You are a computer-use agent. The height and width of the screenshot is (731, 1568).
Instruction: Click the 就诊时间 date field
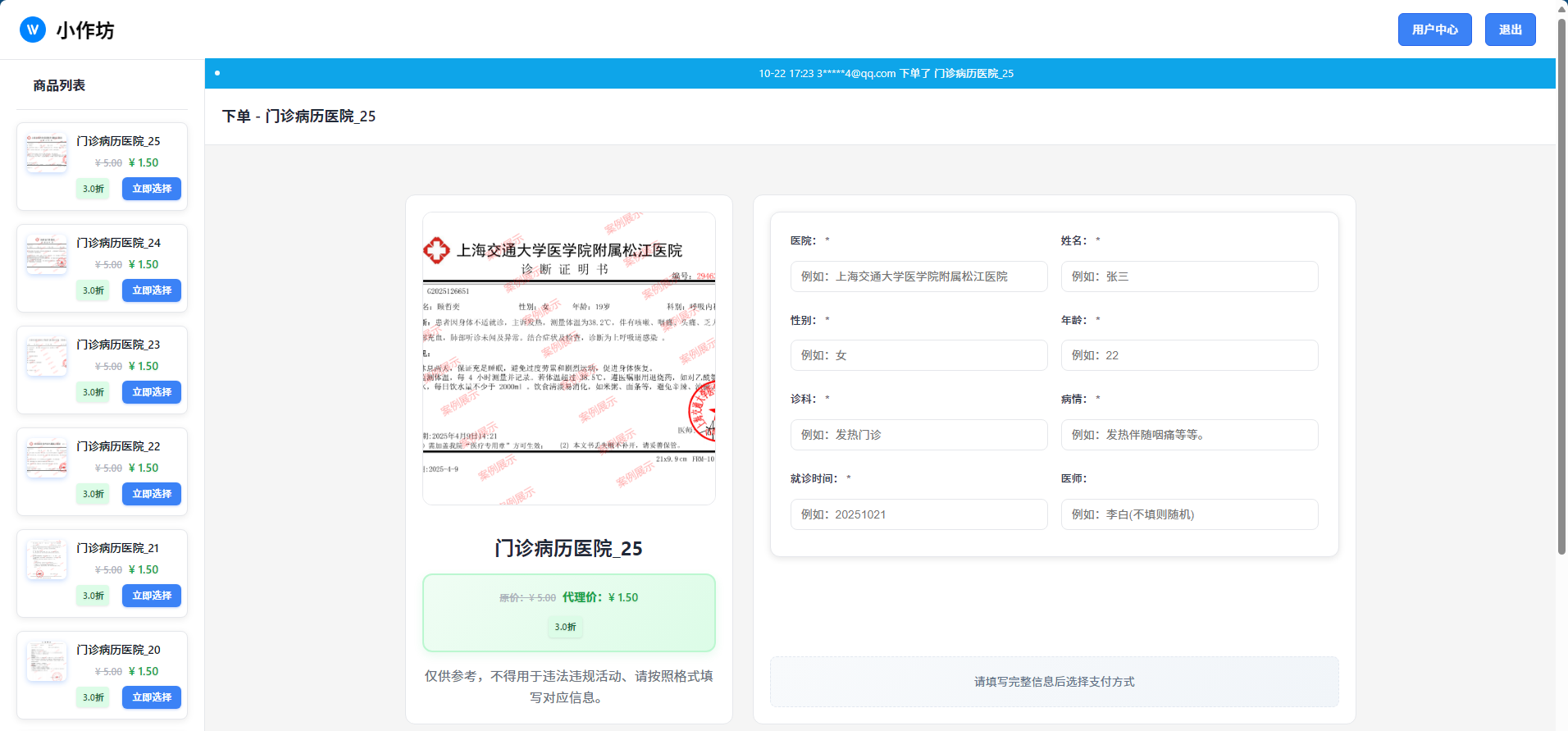tap(918, 514)
